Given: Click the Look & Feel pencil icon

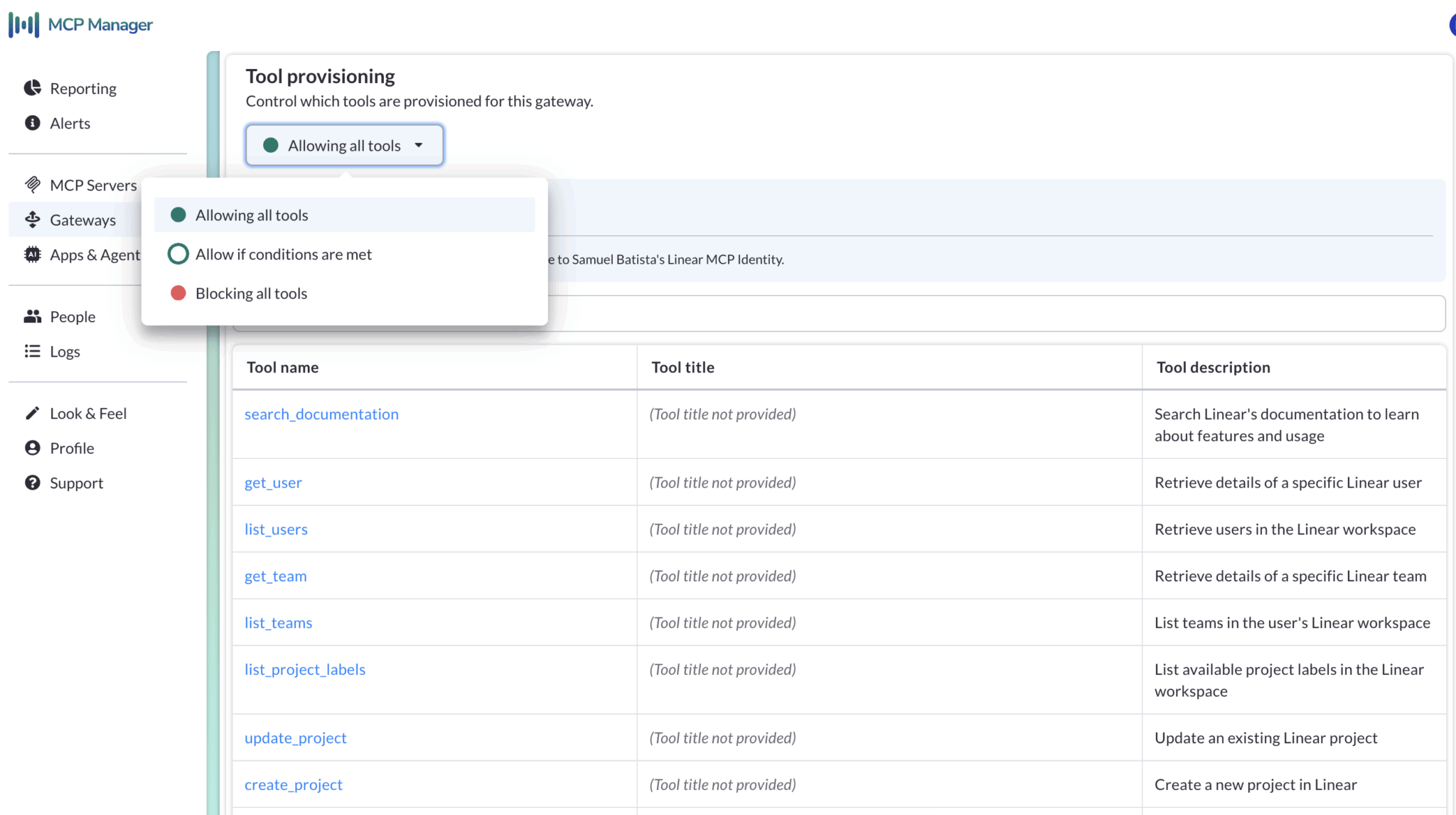Looking at the screenshot, I should point(33,413).
